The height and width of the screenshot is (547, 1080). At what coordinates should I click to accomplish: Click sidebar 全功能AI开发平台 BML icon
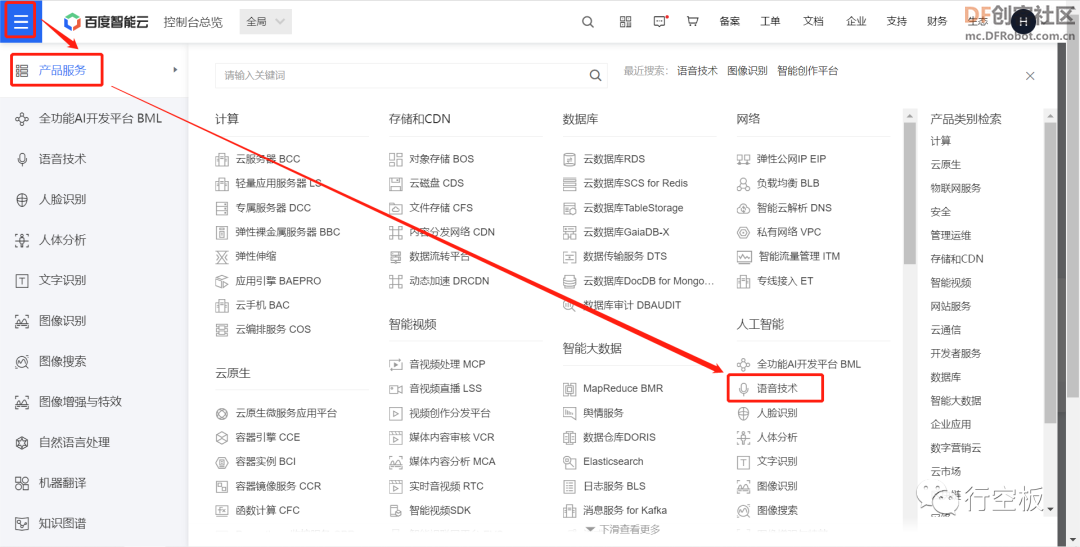pyautogui.click(x=22, y=118)
